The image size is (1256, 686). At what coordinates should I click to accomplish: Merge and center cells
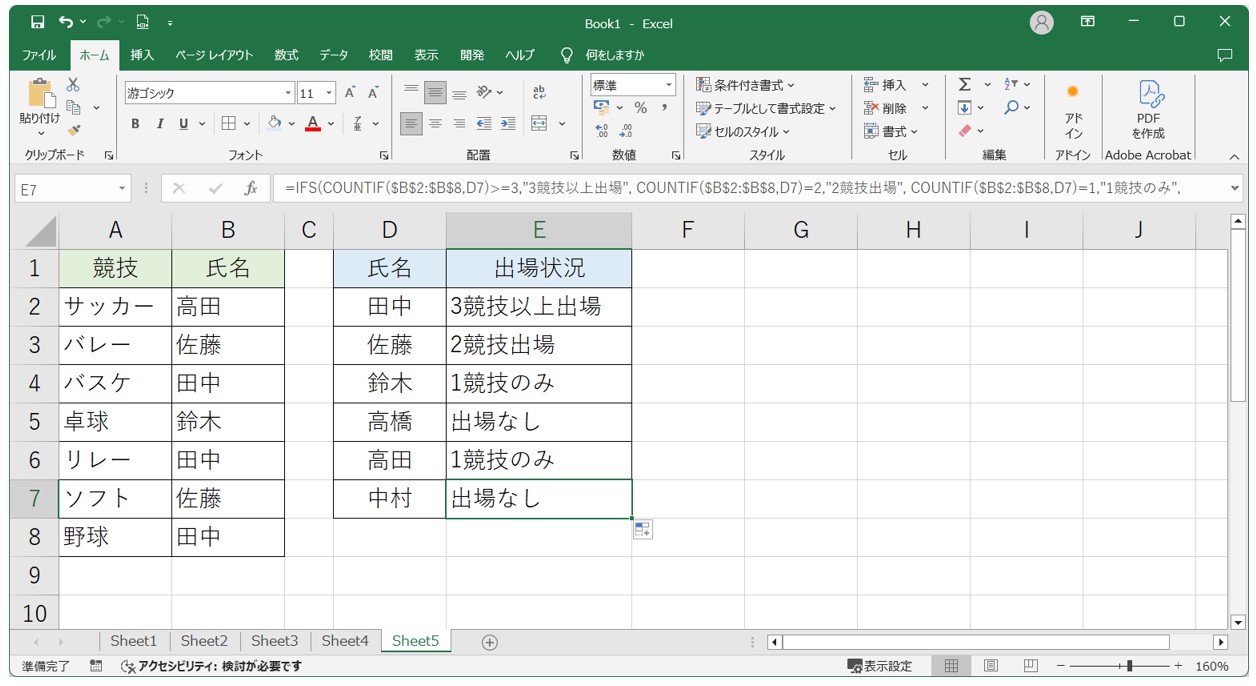[540, 124]
